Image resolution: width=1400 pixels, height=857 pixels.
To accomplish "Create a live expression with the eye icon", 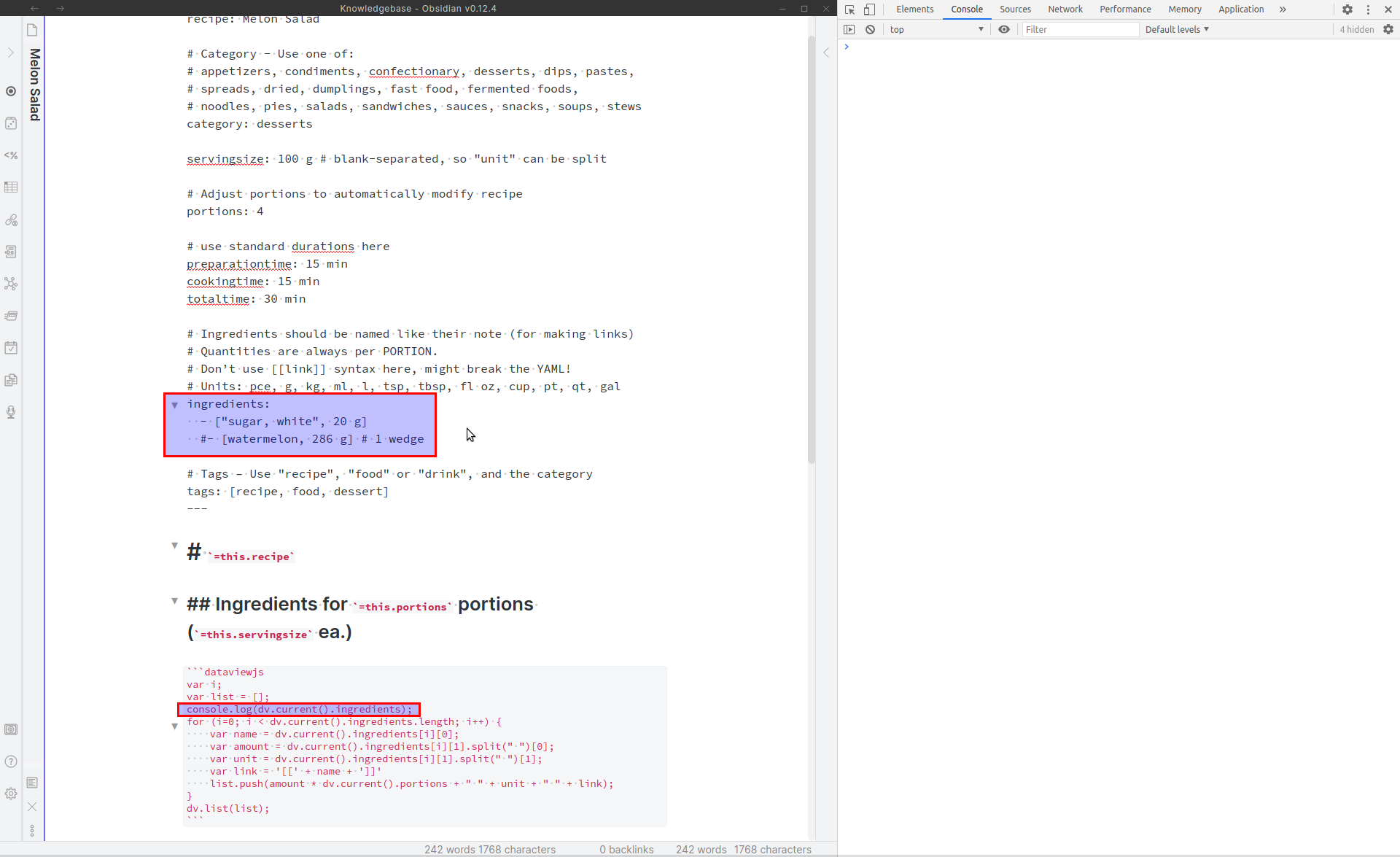I will point(1004,29).
